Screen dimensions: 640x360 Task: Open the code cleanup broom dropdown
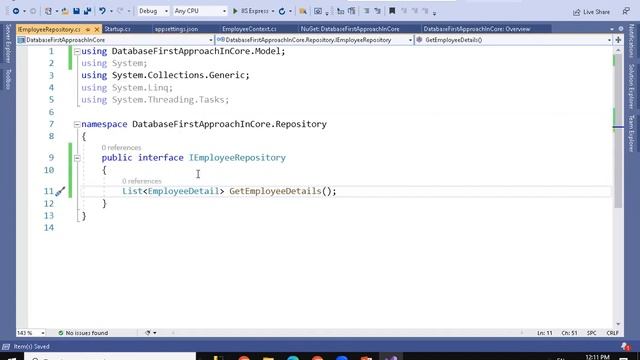point(151,333)
